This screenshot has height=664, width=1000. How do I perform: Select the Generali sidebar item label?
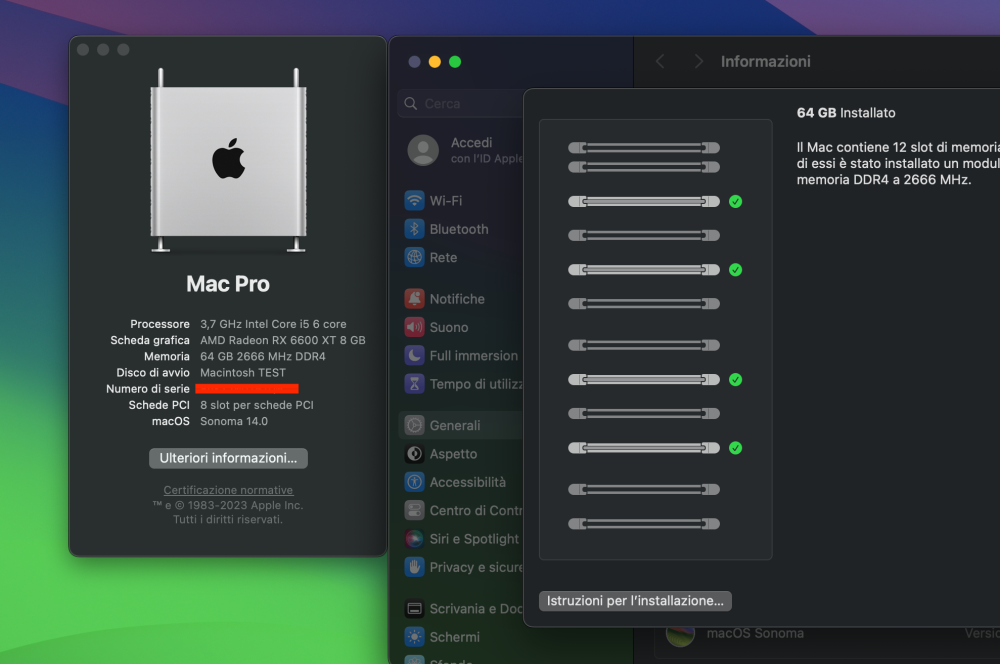455,425
